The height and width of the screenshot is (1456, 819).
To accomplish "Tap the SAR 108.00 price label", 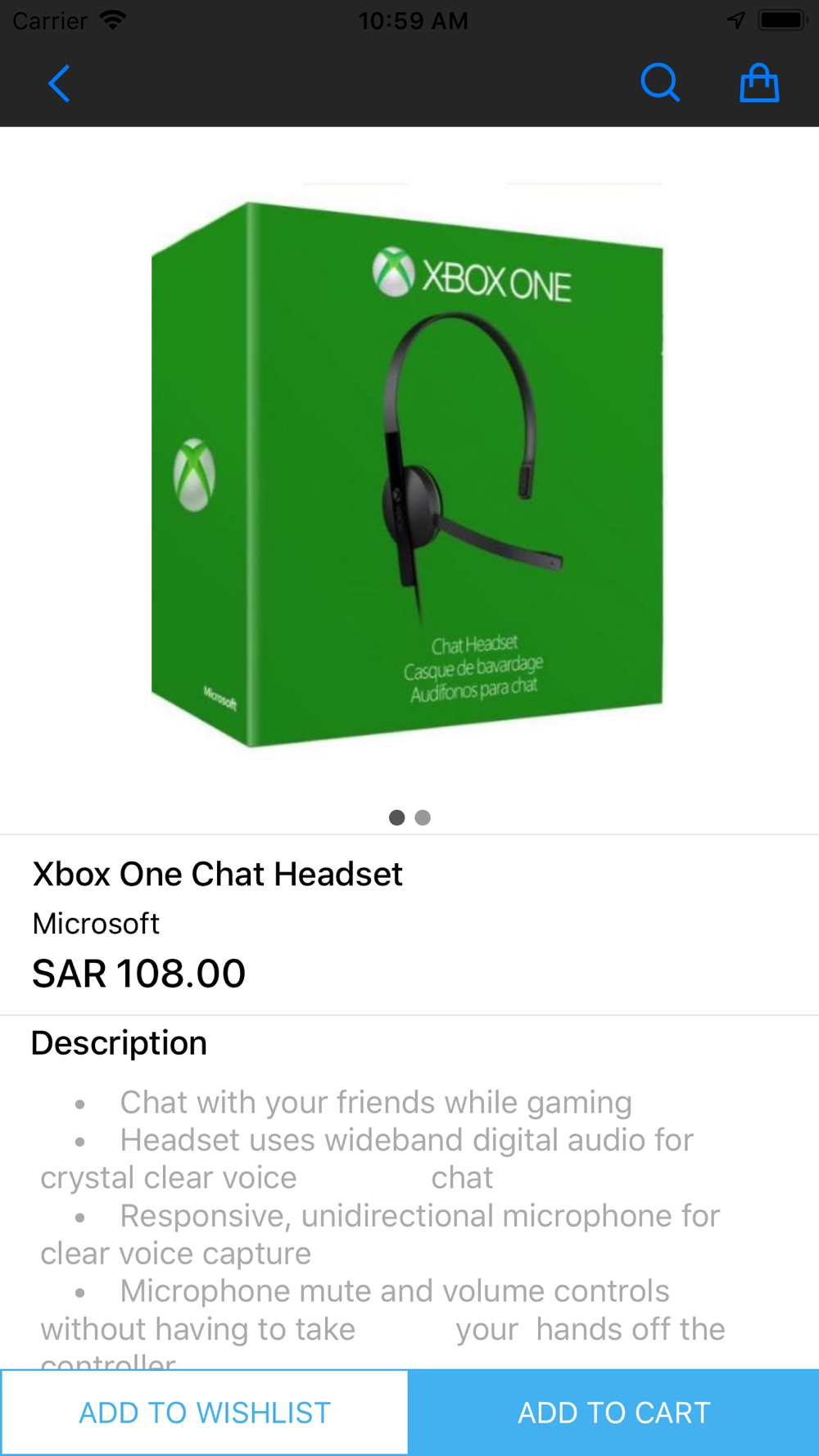I will pyautogui.click(x=138, y=973).
